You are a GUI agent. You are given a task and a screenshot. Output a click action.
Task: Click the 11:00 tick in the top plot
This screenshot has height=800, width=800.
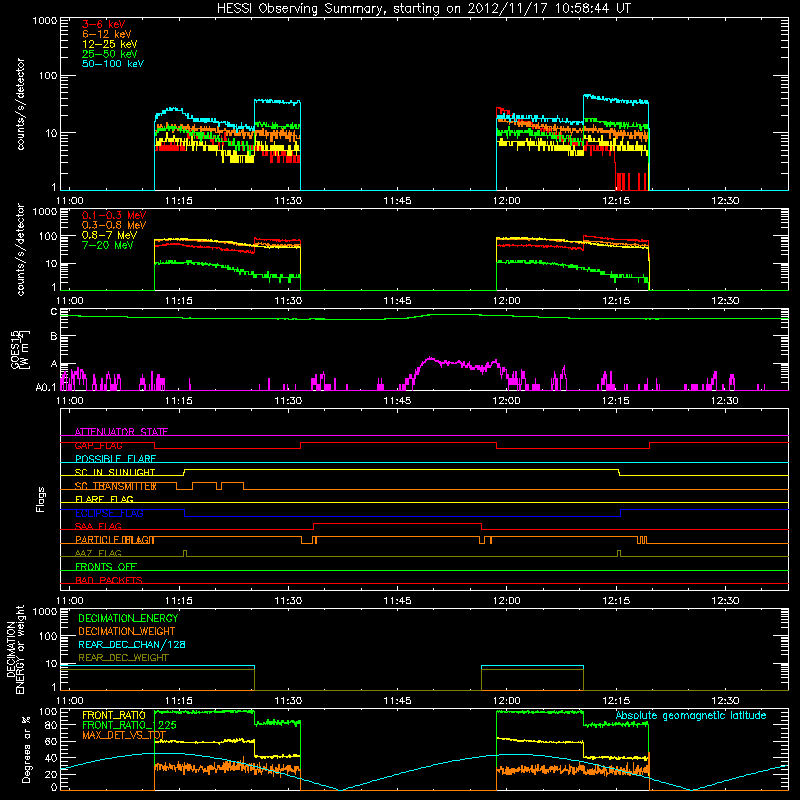tap(70, 201)
